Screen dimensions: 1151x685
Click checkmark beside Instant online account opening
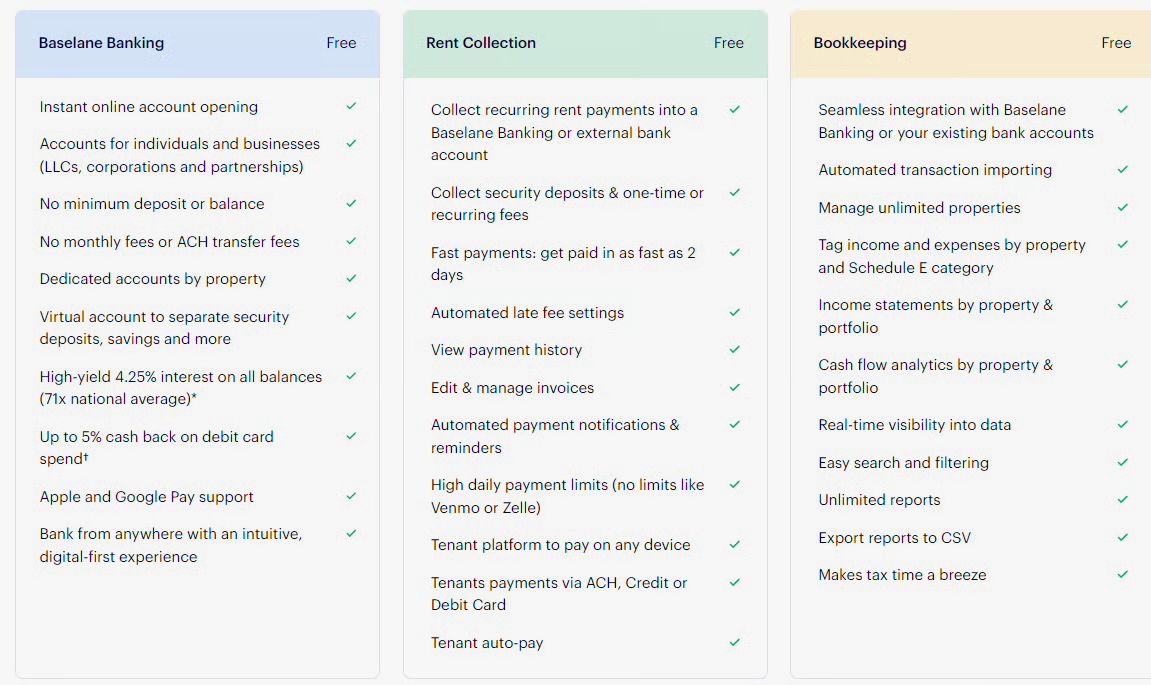pos(351,106)
